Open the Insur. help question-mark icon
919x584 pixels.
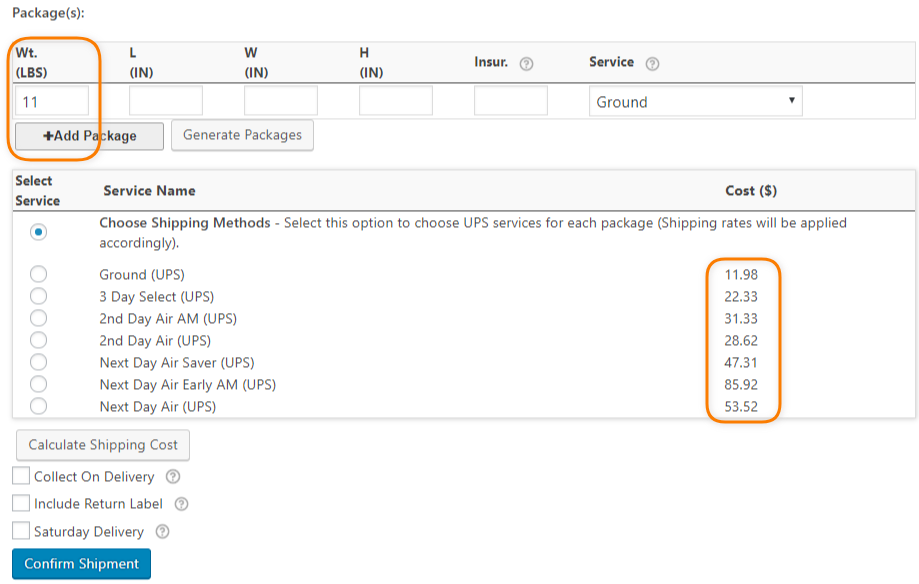pyautogui.click(x=526, y=63)
